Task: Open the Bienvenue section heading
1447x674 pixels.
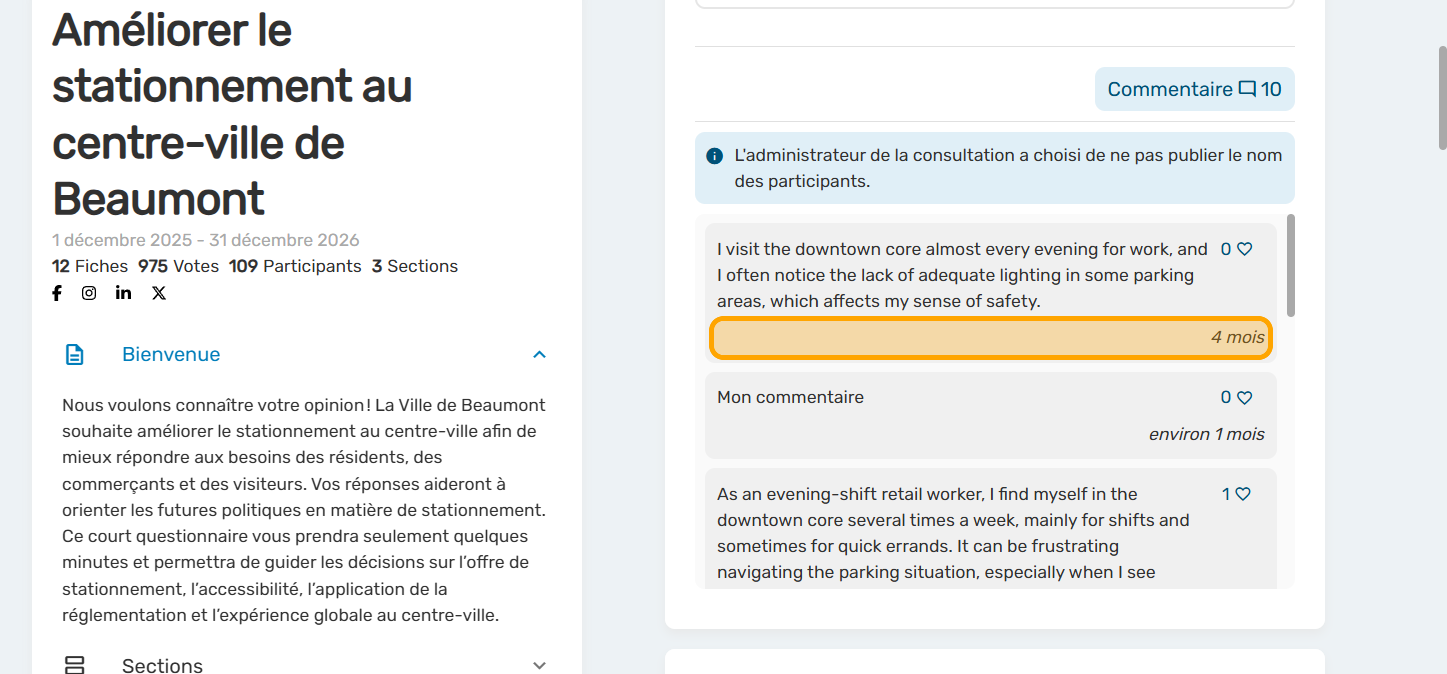Action: 171,355
